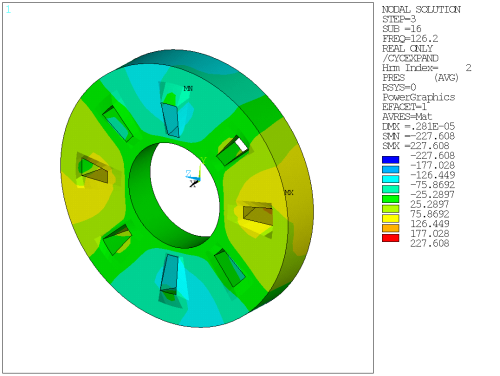500x376 pixels.
Task: Click the yellow-green swatch next to 25.2897
Action: tap(390, 209)
